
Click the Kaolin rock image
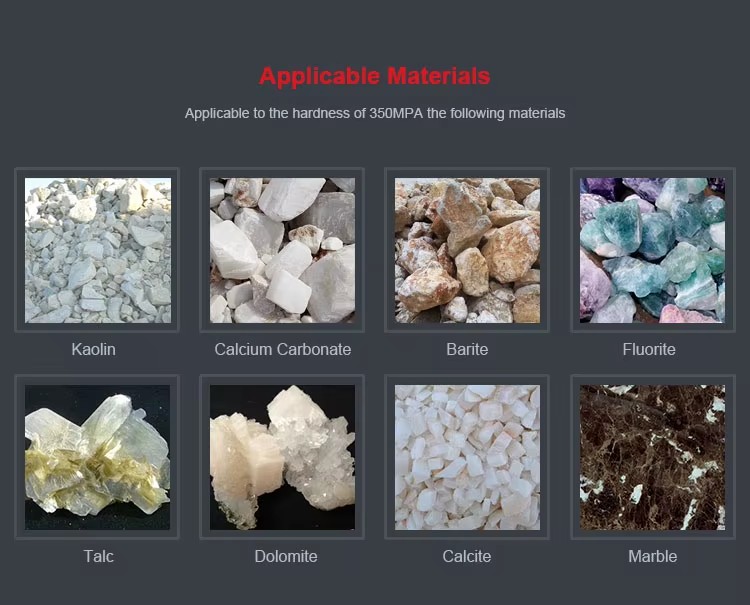[x=98, y=250]
